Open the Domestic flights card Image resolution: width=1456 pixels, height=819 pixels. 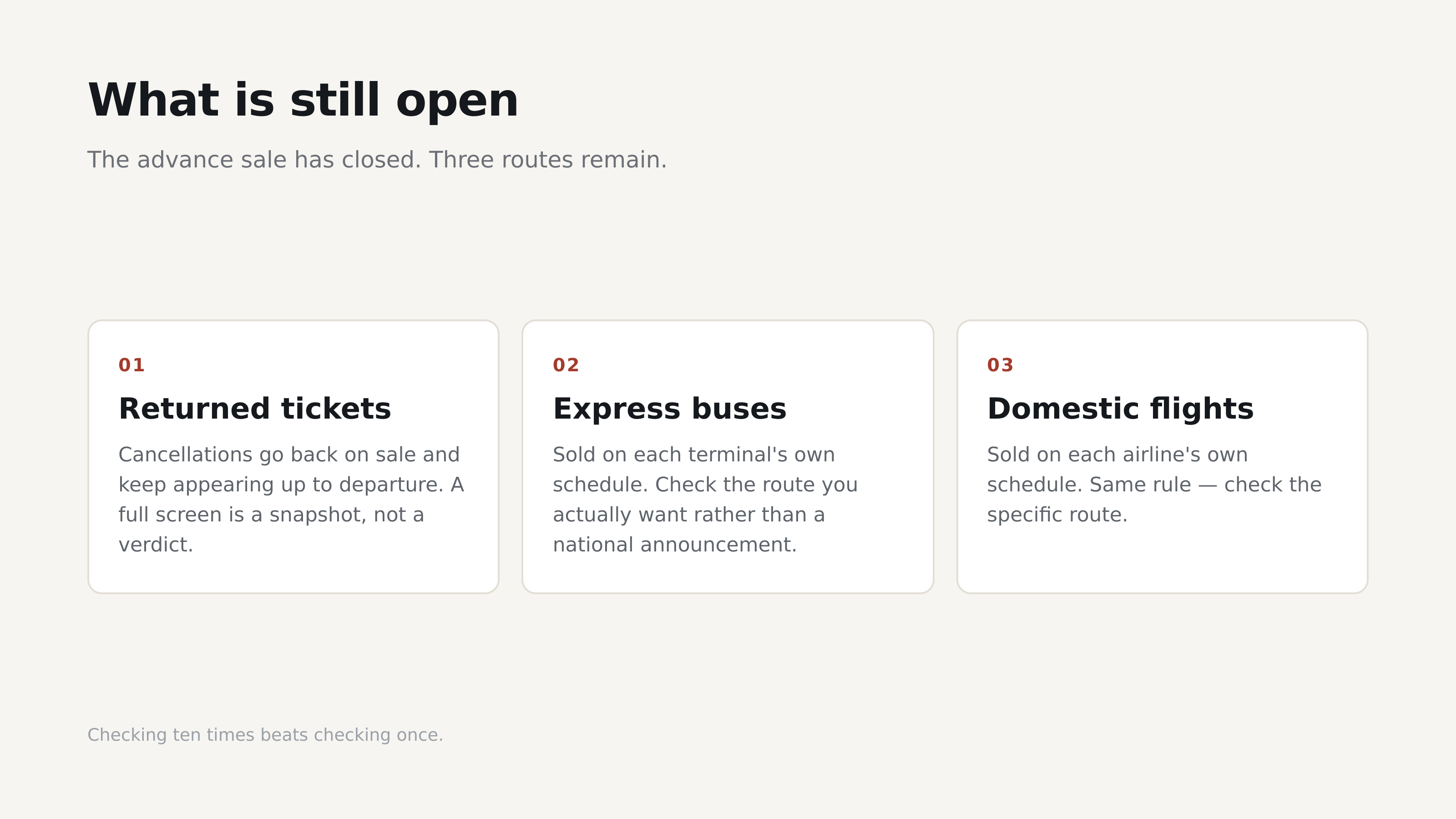[x=1162, y=457]
